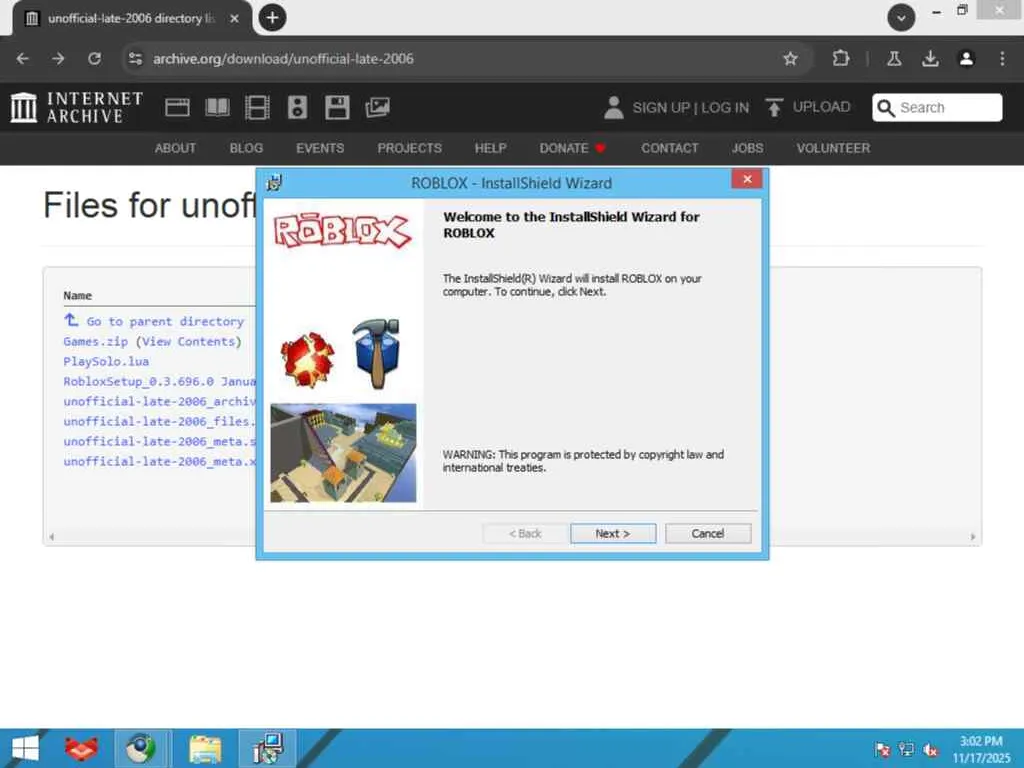Open the BLOG menu item

[246, 148]
